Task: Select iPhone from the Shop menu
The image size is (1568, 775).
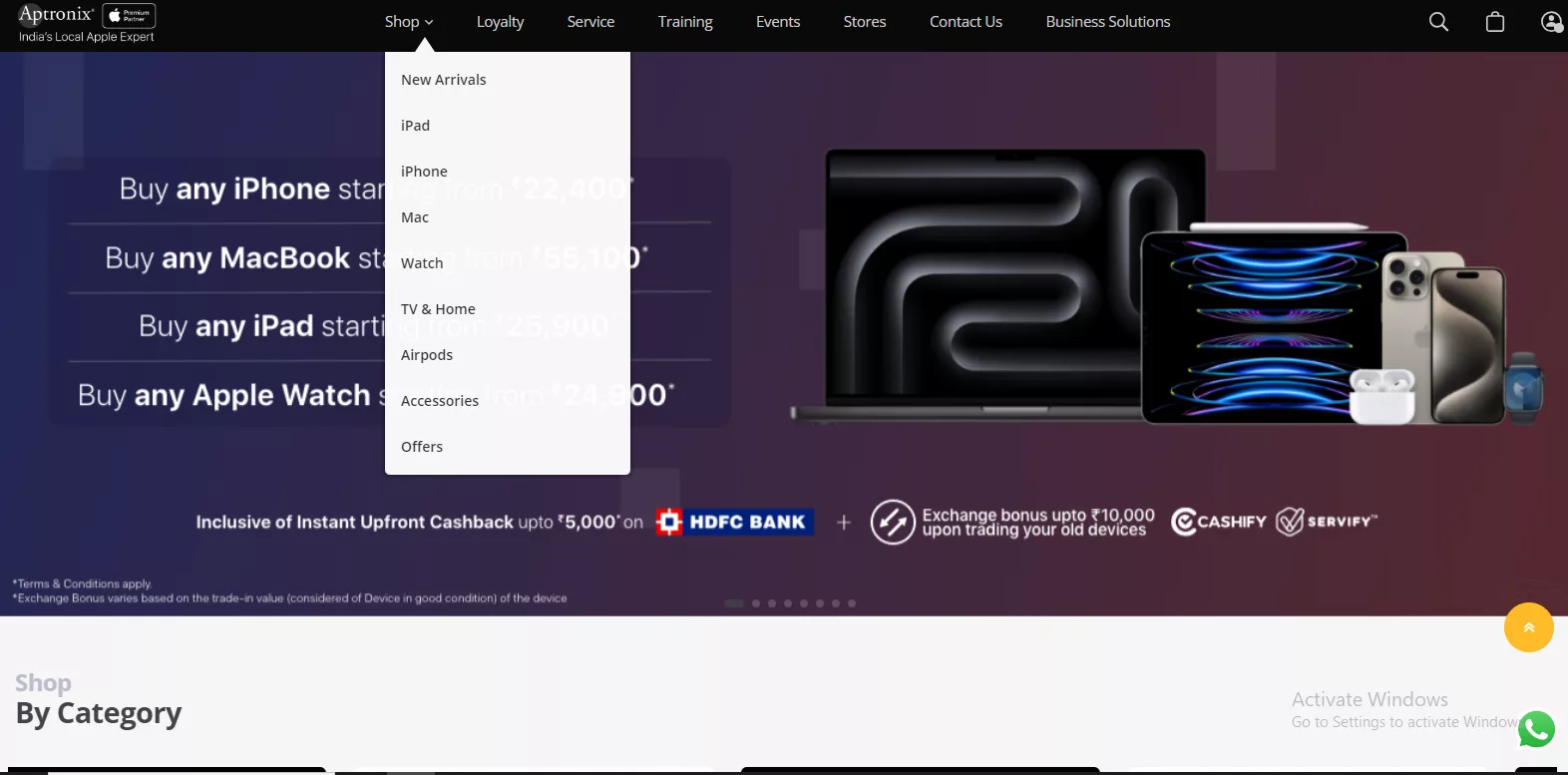Action: coord(424,172)
